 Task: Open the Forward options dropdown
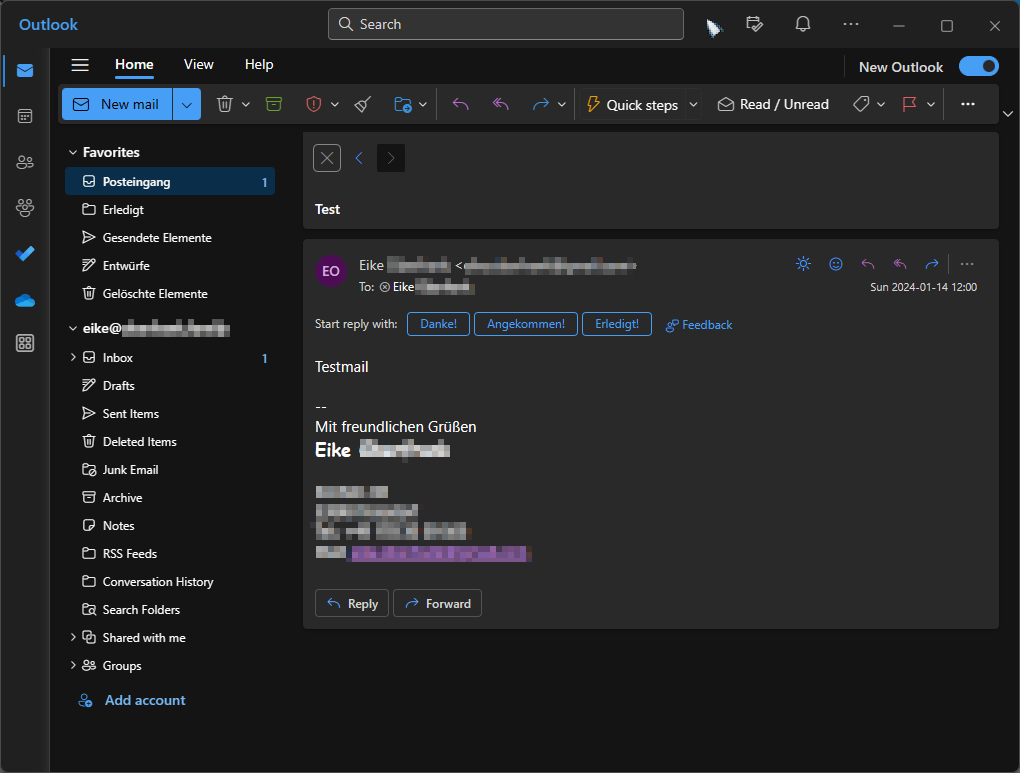click(561, 104)
